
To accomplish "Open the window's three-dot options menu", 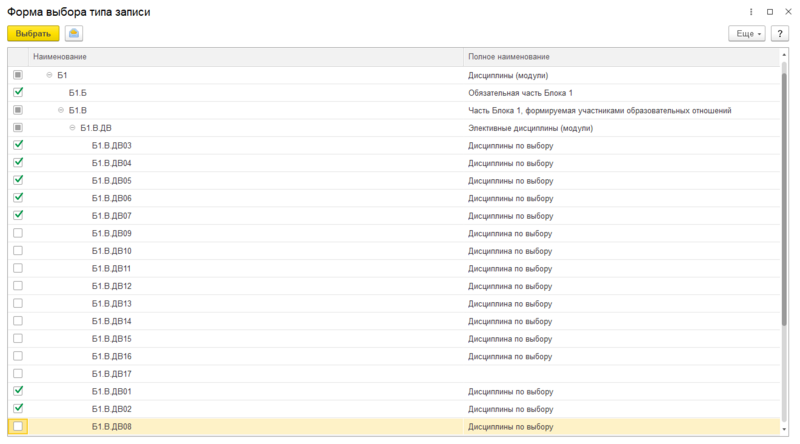I will tap(735, 10).
